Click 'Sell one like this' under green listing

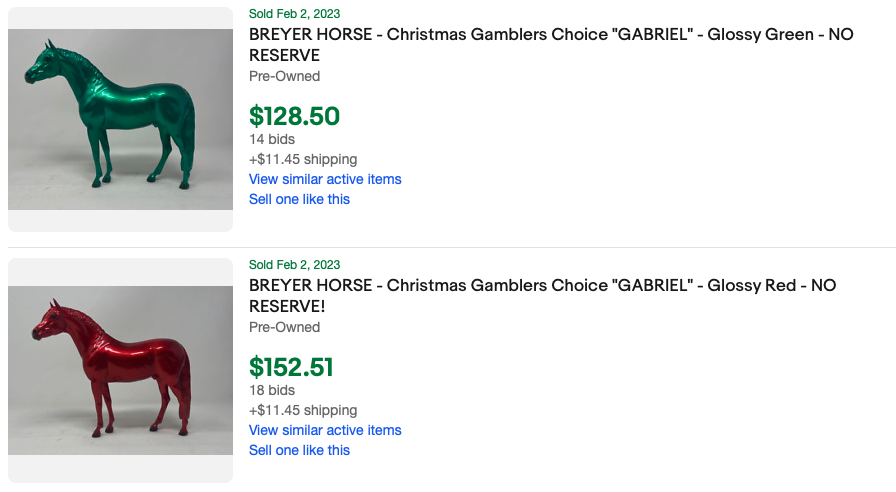tap(299, 199)
